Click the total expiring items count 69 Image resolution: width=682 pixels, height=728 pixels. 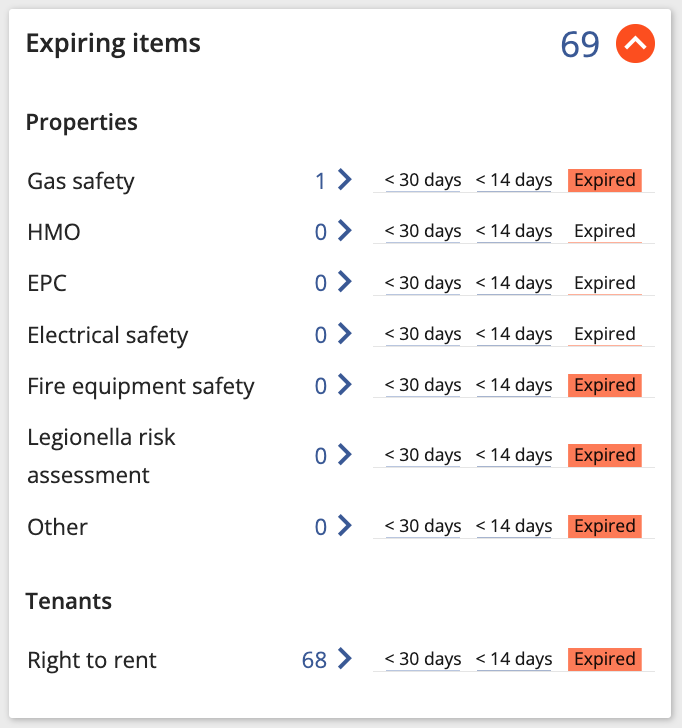point(580,45)
